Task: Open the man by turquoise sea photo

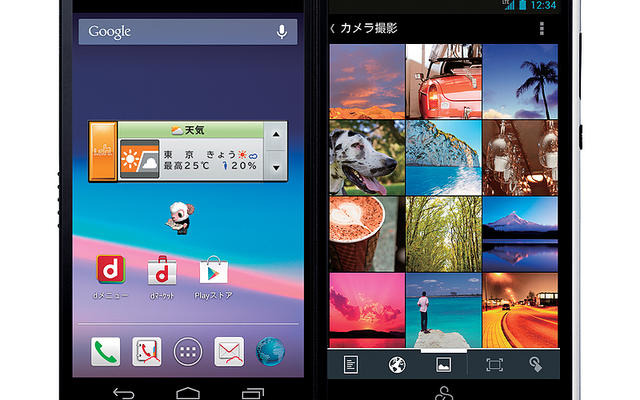Action: (x=444, y=310)
